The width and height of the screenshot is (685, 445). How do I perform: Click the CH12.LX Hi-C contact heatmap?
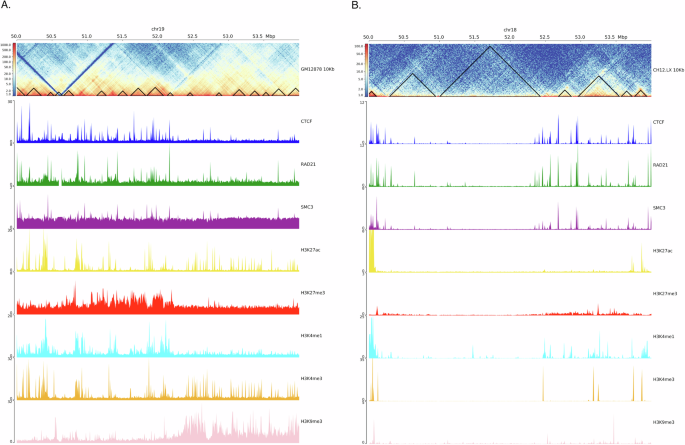click(x=510, y=70)
